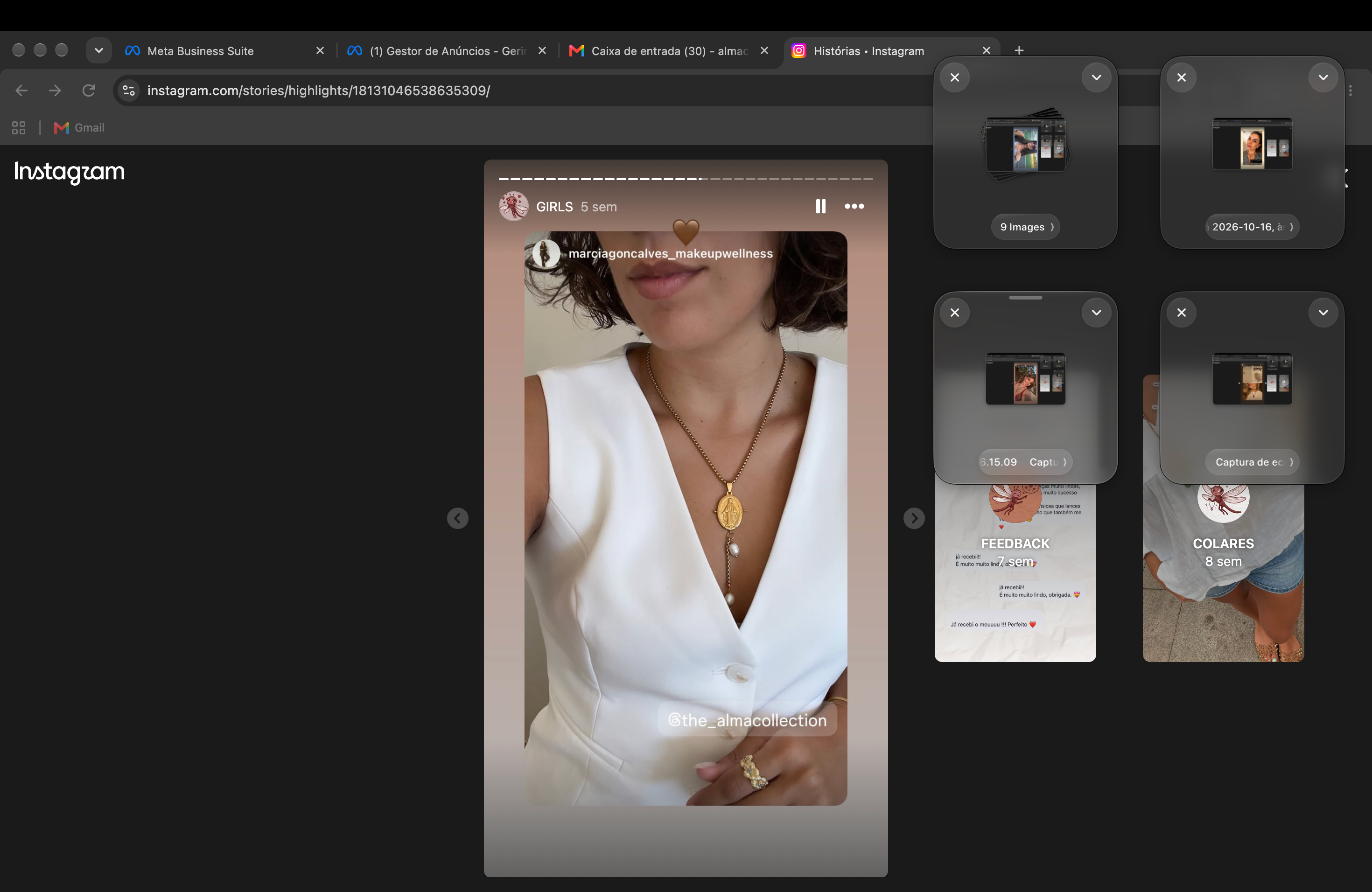This screenshot has width=1372, height=892.
Task: Switch to Gestor de Anúncios tab
Action: [x=448, y=51]
